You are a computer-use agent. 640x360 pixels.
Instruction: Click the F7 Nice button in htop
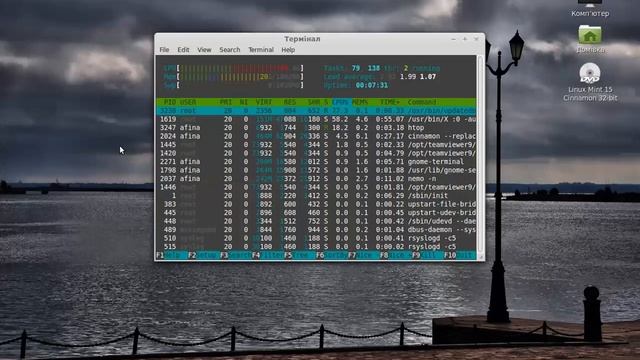pos(364,255)
